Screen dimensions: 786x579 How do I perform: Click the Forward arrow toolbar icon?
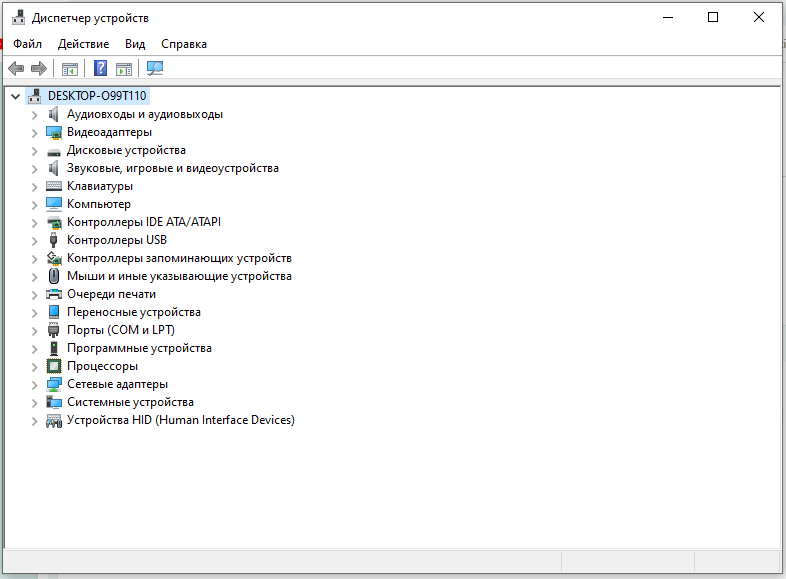pos(39,68)
